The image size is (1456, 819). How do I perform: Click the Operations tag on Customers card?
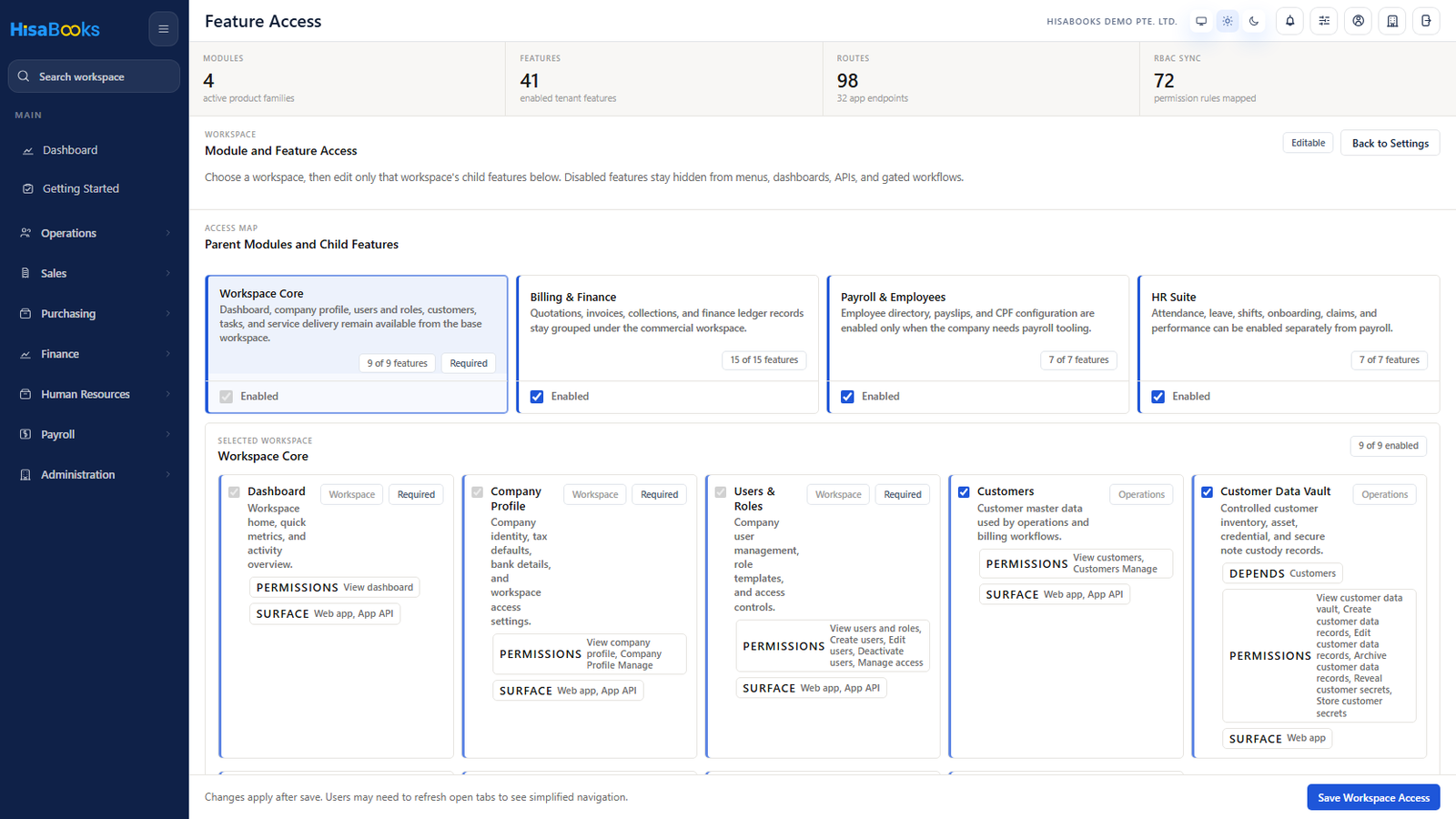pos(1141,495)
